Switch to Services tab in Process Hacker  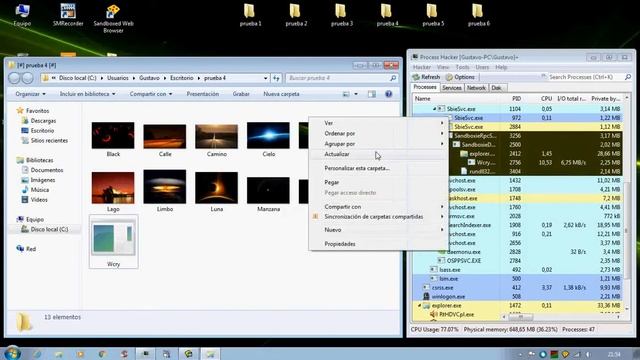click(451, 88)
